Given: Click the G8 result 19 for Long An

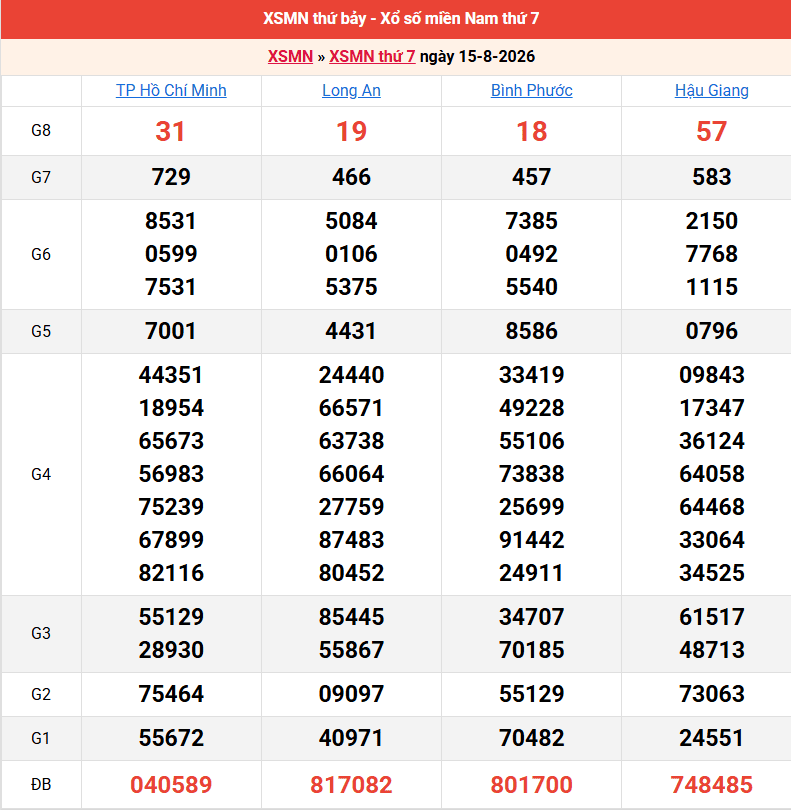Looking at the screenshot, I should point(351,131).
